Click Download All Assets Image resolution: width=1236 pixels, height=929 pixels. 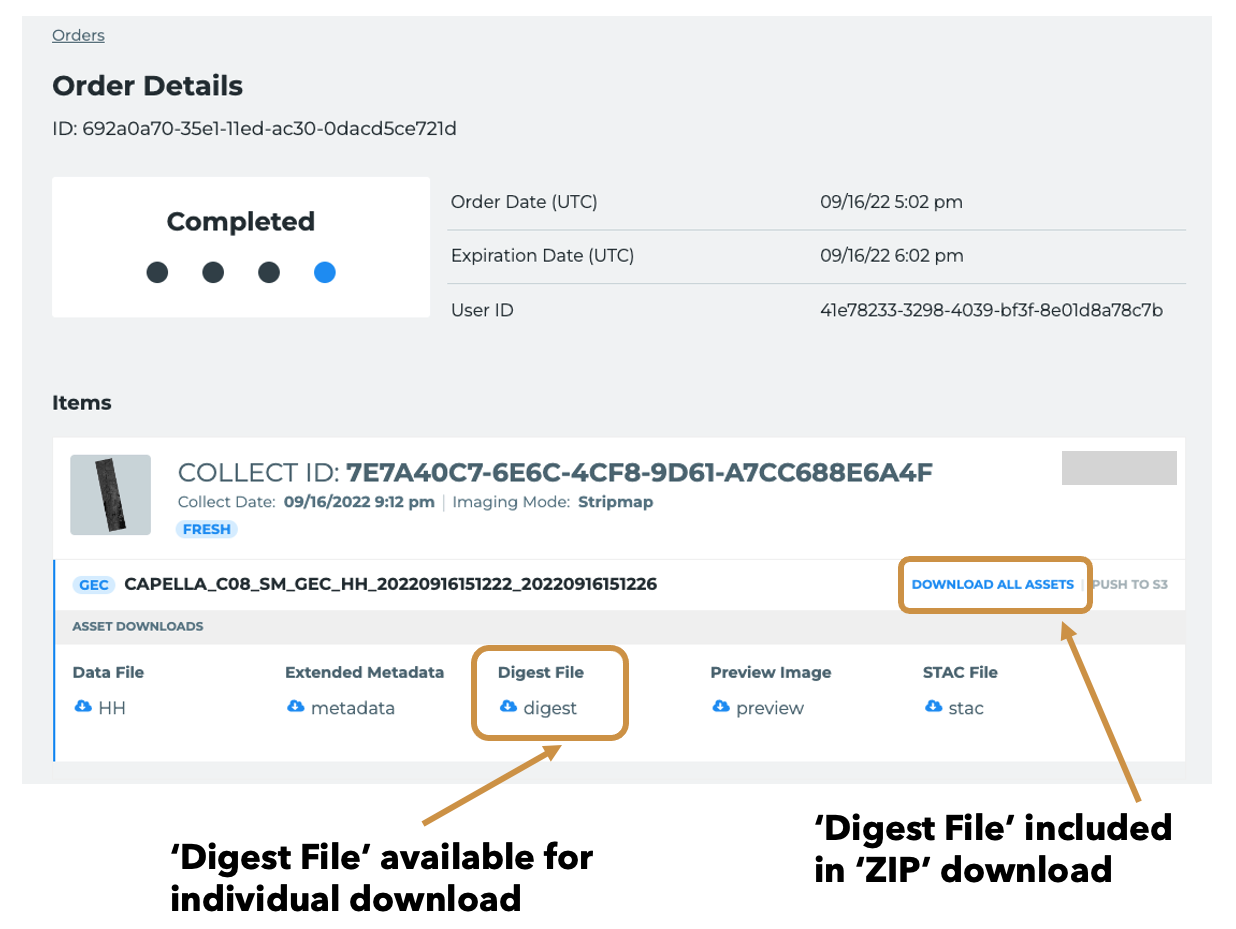pyautogui.click(x=992, y=584)
